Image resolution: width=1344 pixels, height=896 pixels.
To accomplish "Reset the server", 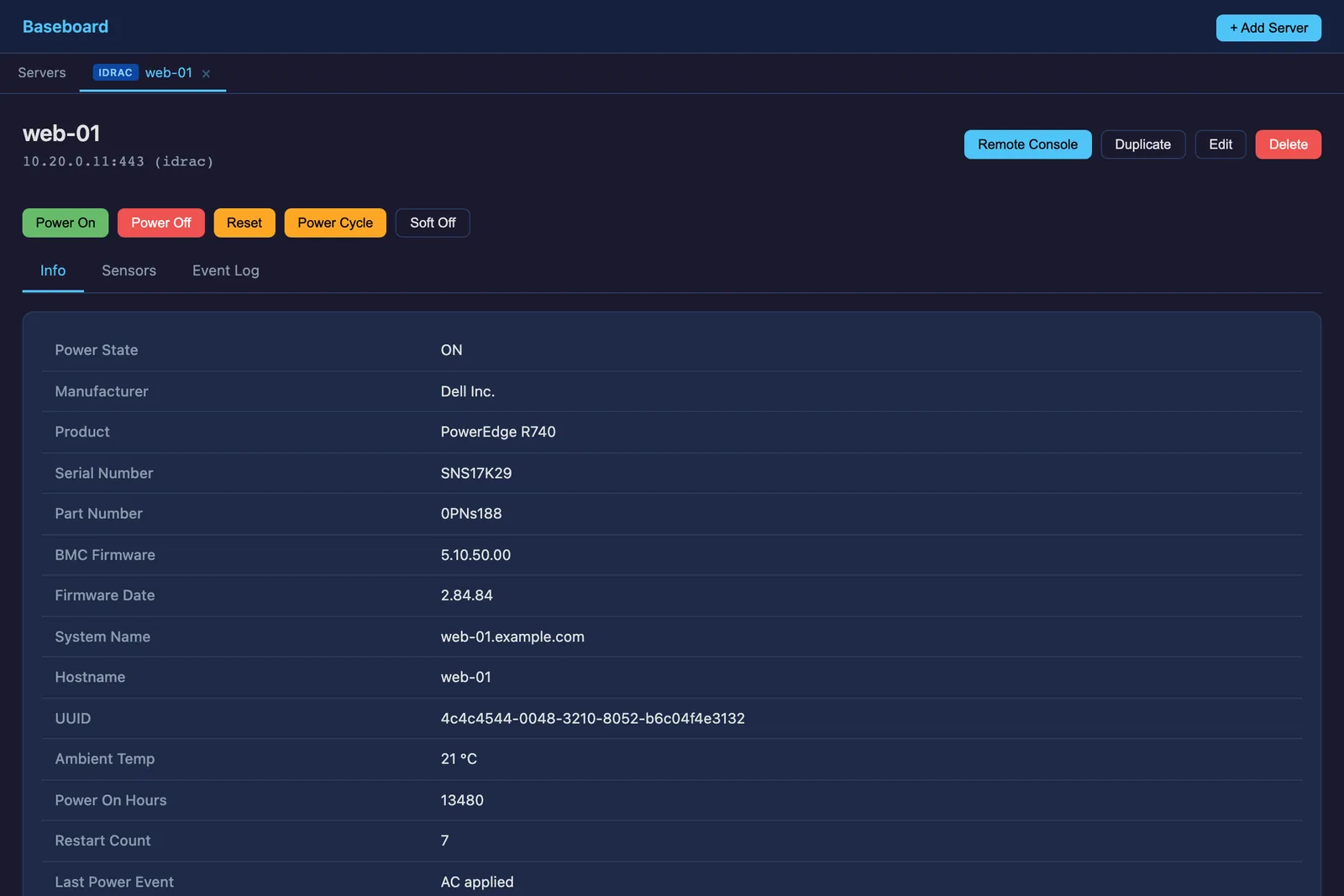I will click(244, 223).
